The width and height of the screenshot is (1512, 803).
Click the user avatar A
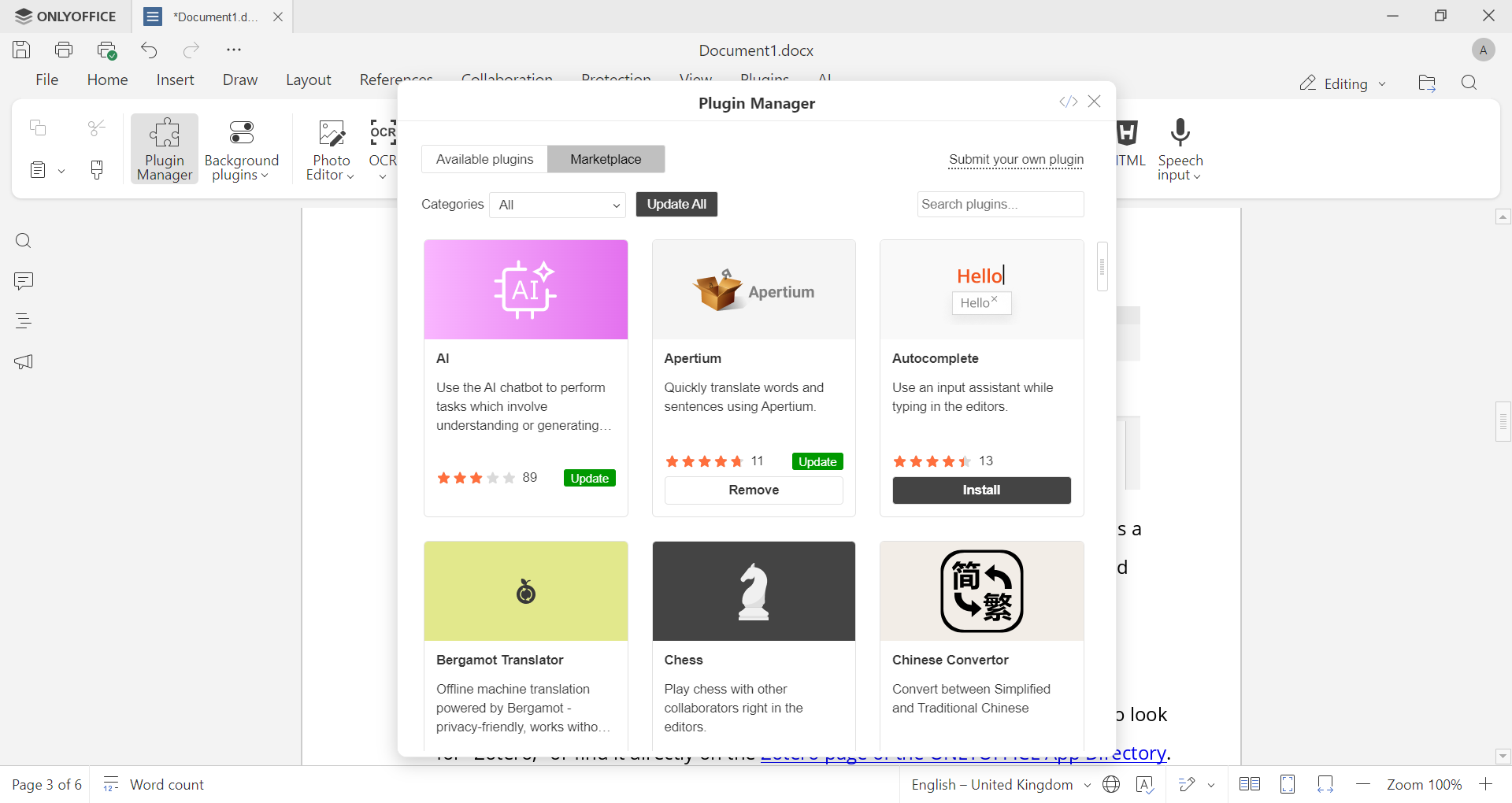click(1483, 50)
